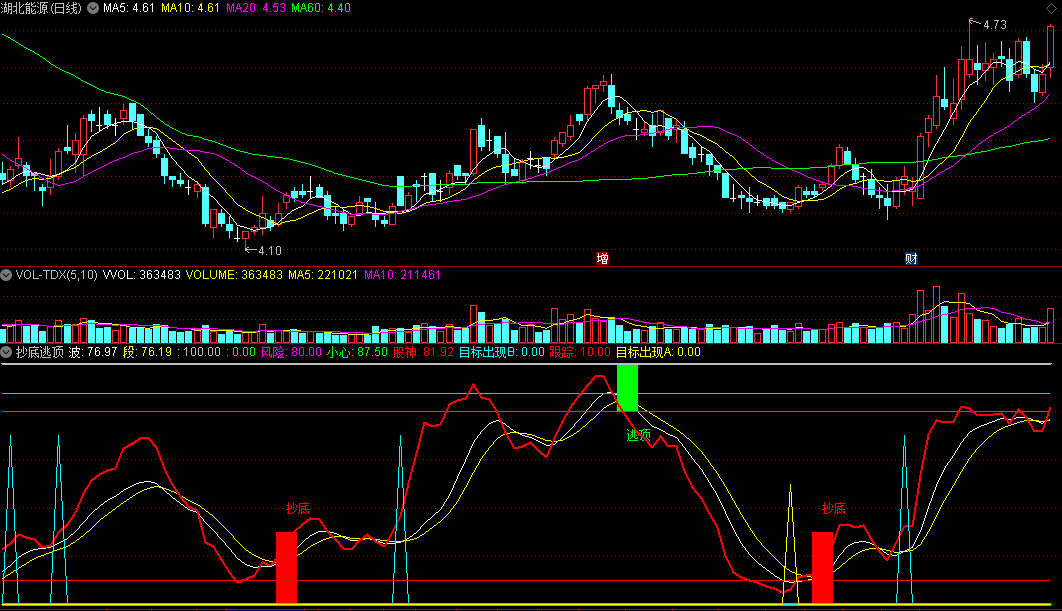Click the 小心: 87.50 label
The width and height of the screenshot is (1062, 611).
tap(358, 352)
